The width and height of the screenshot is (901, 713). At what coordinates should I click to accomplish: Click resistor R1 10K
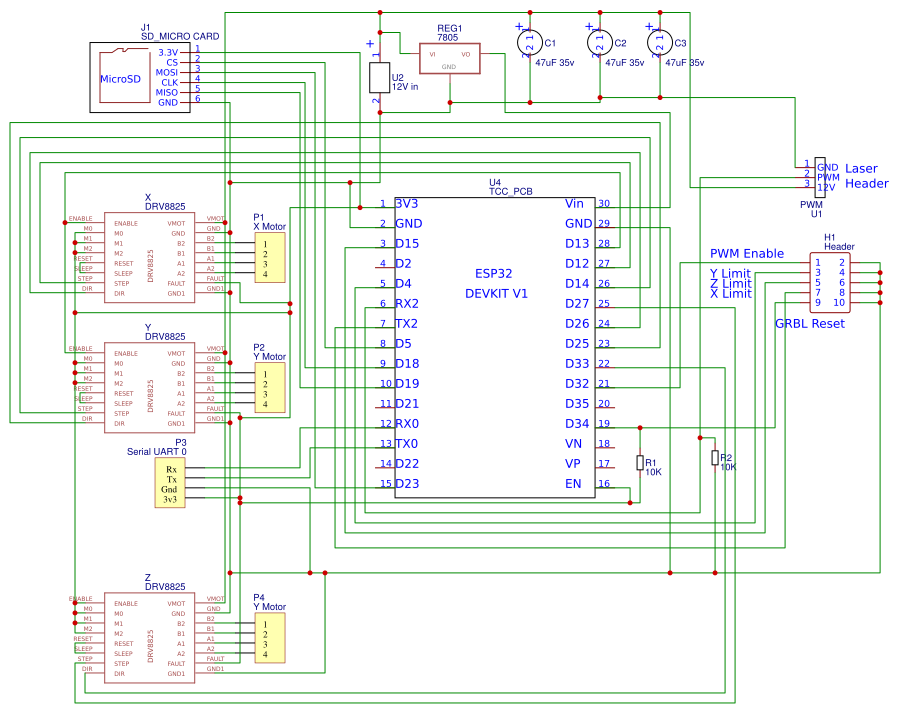coord(639,462)
